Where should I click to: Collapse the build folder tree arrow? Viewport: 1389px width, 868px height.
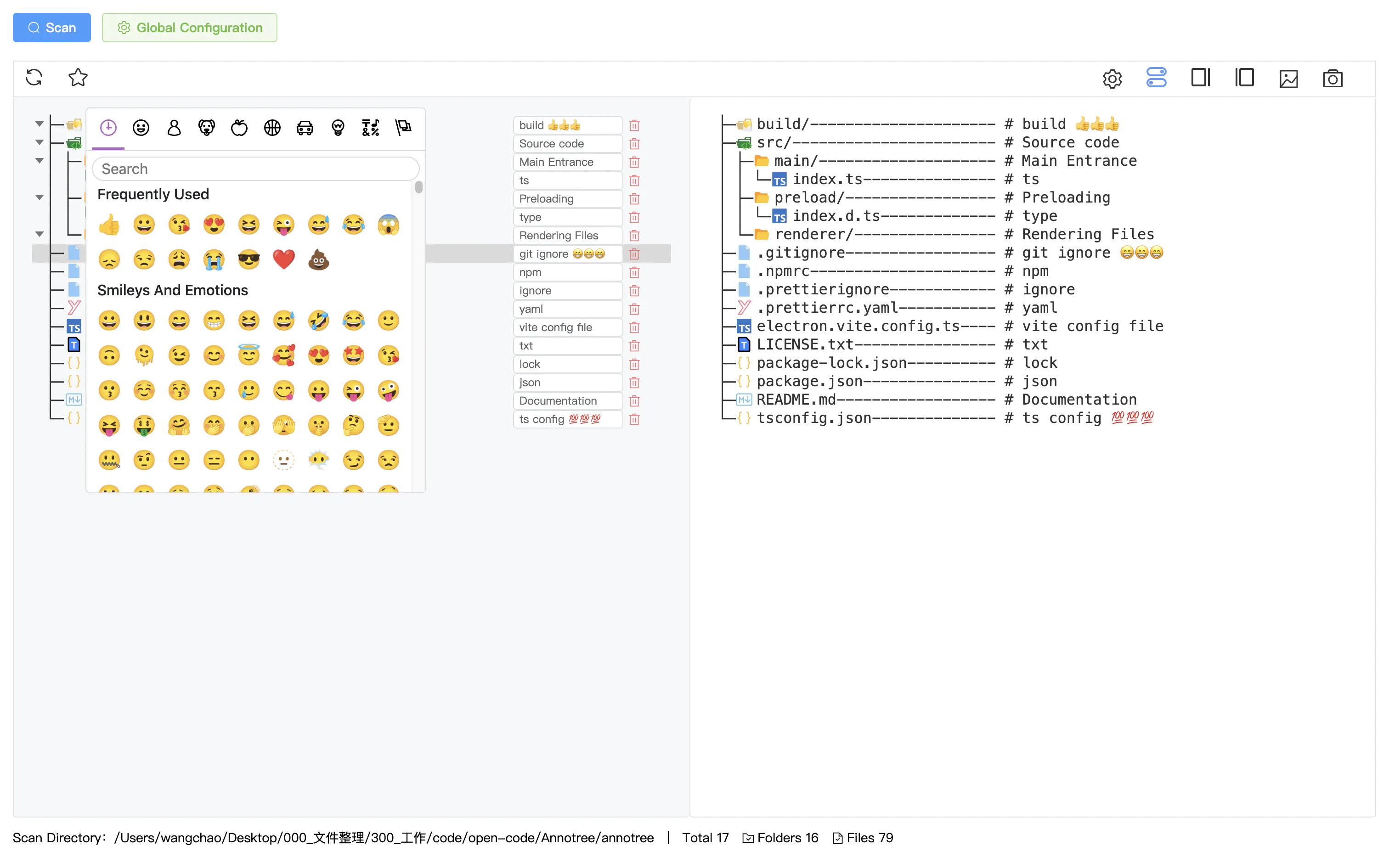coord(39,124)
